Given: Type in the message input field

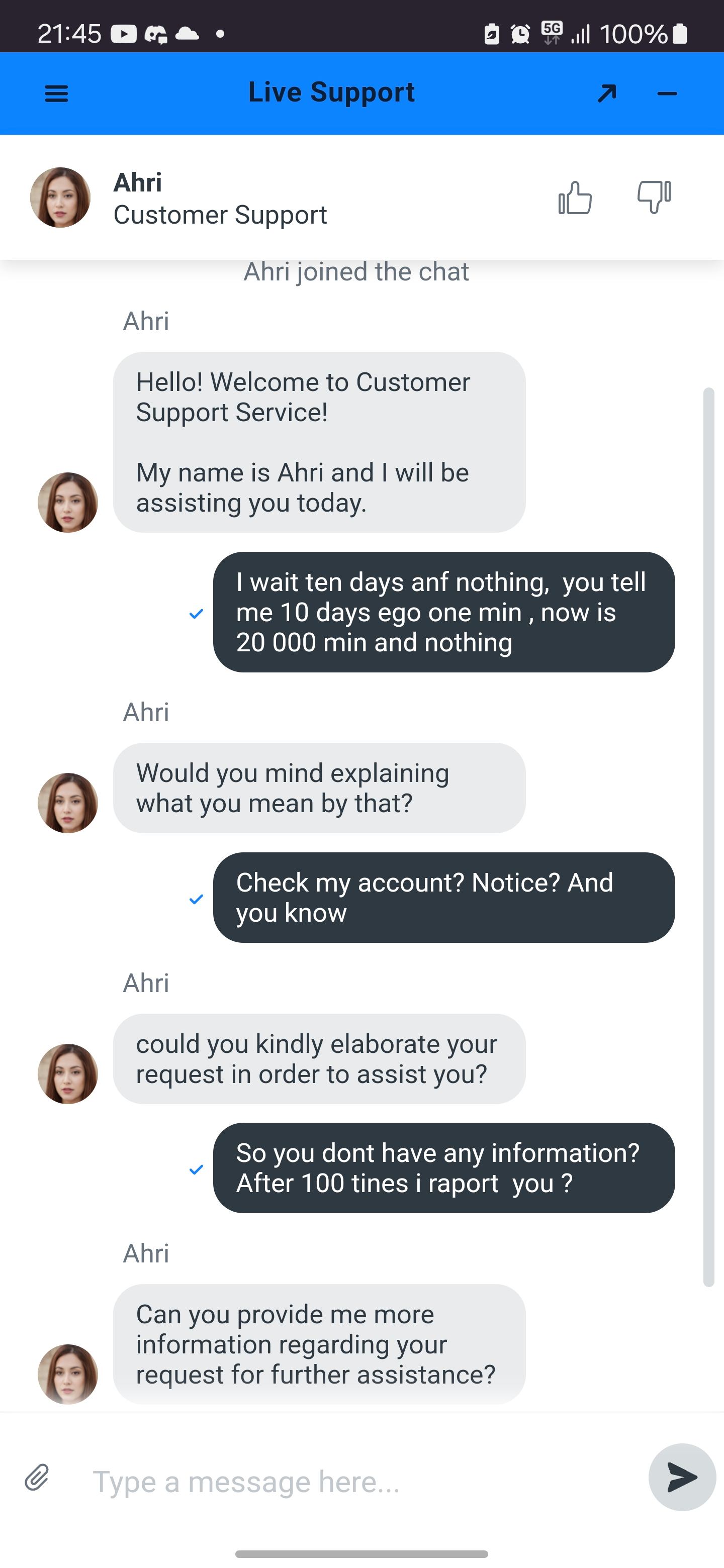Looking at the screenshot, I should [359, 1481].
